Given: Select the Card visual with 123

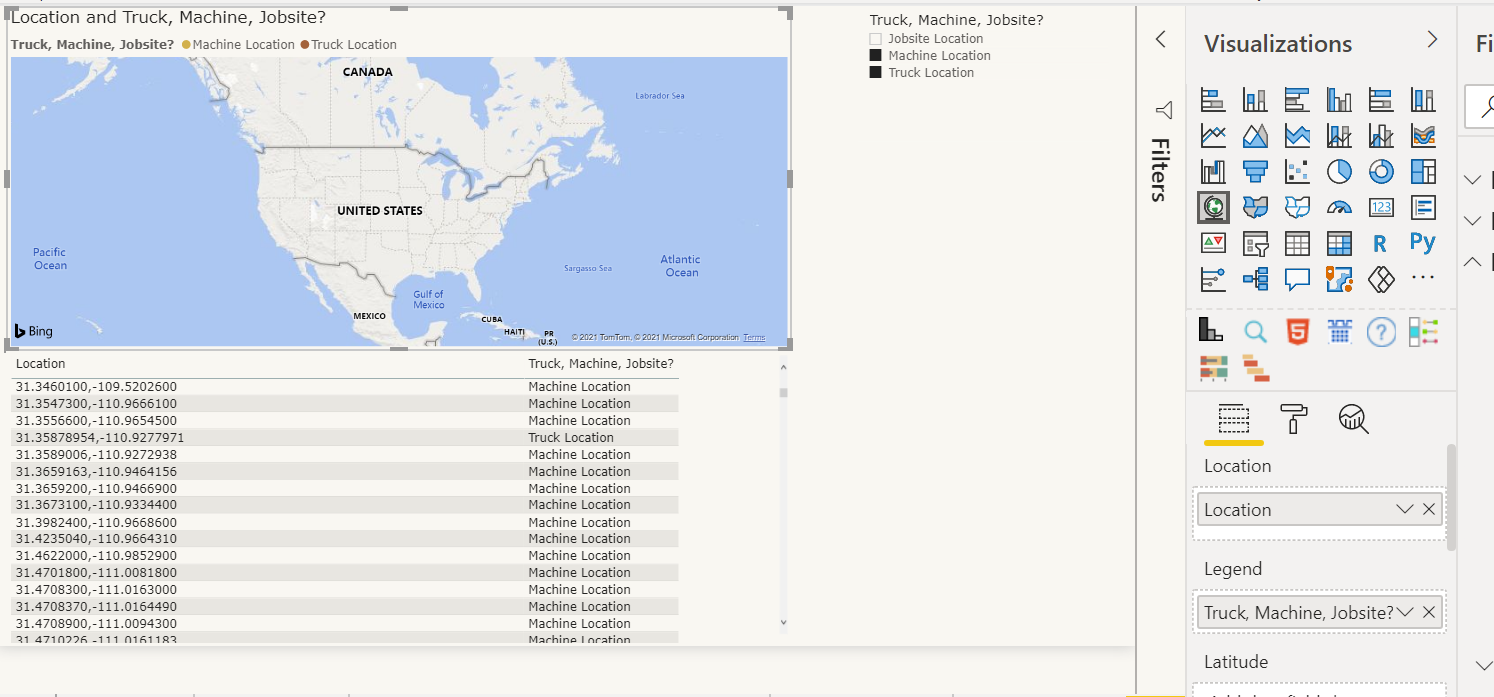Looking at the screenshot, I should (1381, 207).
